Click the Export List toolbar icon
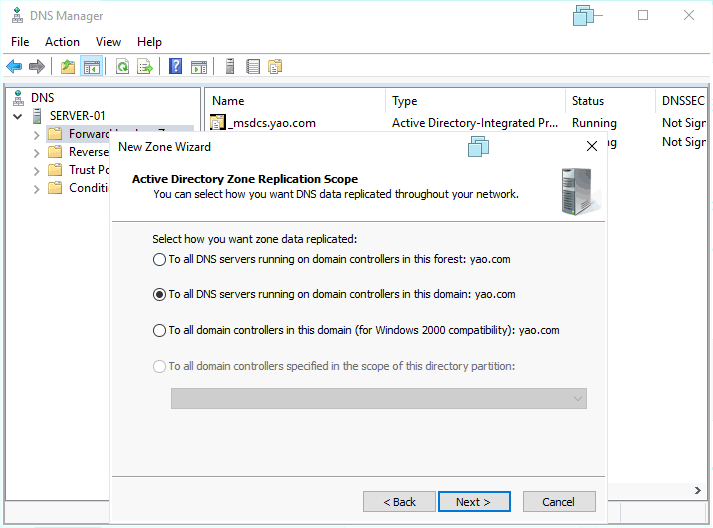The image size is (713, 528). (145, 67)
